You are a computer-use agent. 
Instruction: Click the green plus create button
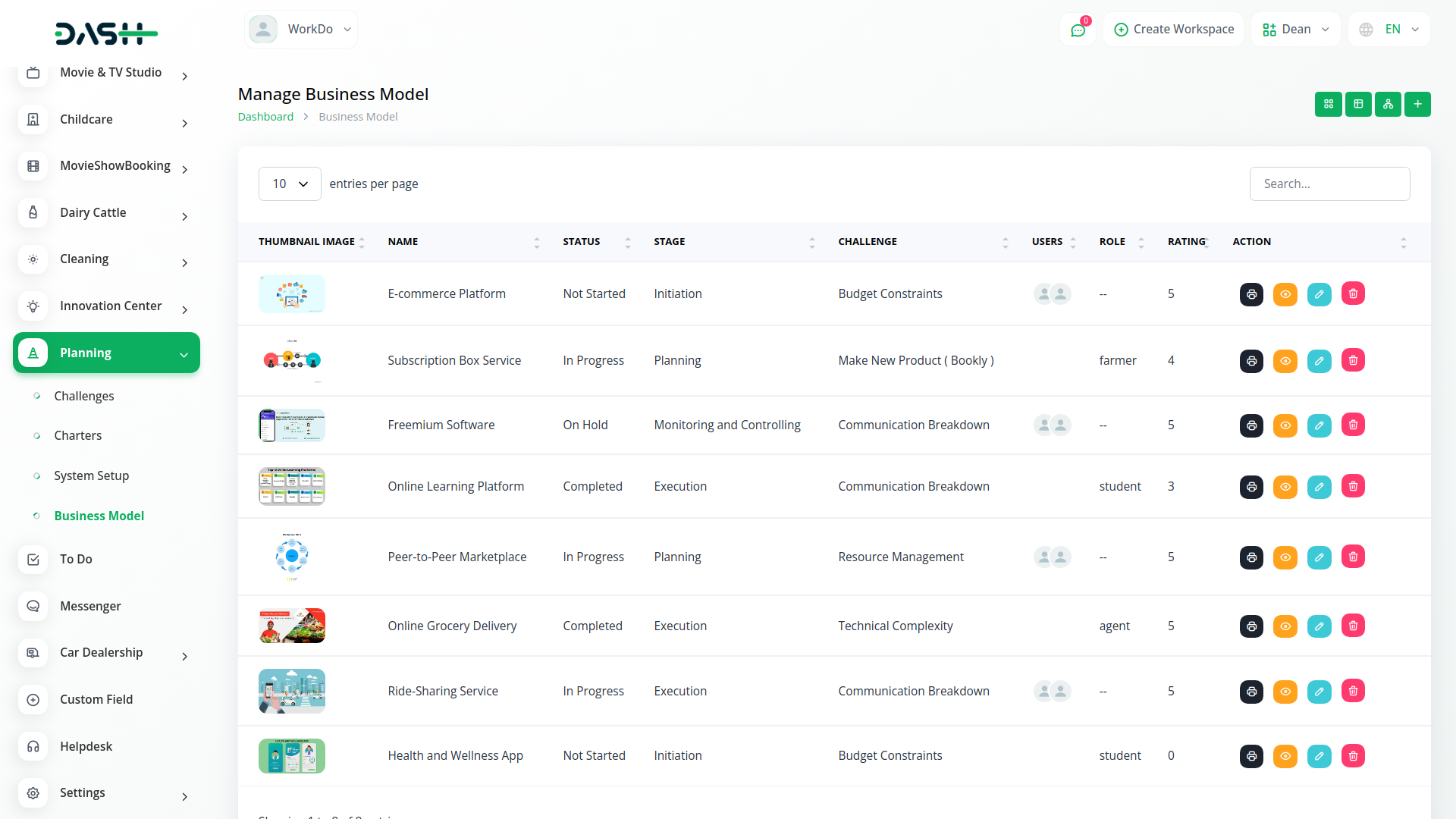[x=1417, y=104]
